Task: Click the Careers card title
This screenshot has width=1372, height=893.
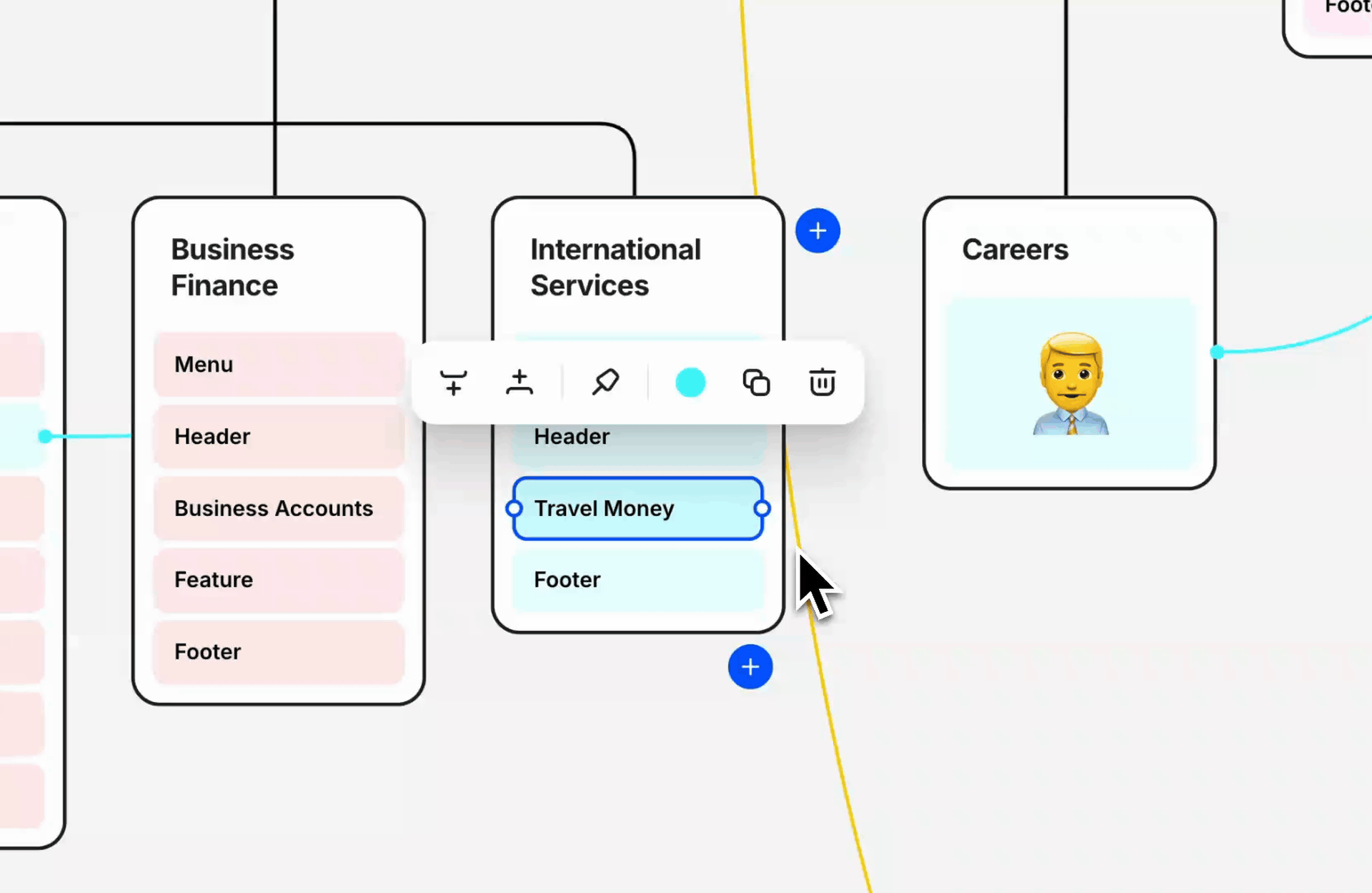Action: pyautogui.click(x=1015, y=250)
